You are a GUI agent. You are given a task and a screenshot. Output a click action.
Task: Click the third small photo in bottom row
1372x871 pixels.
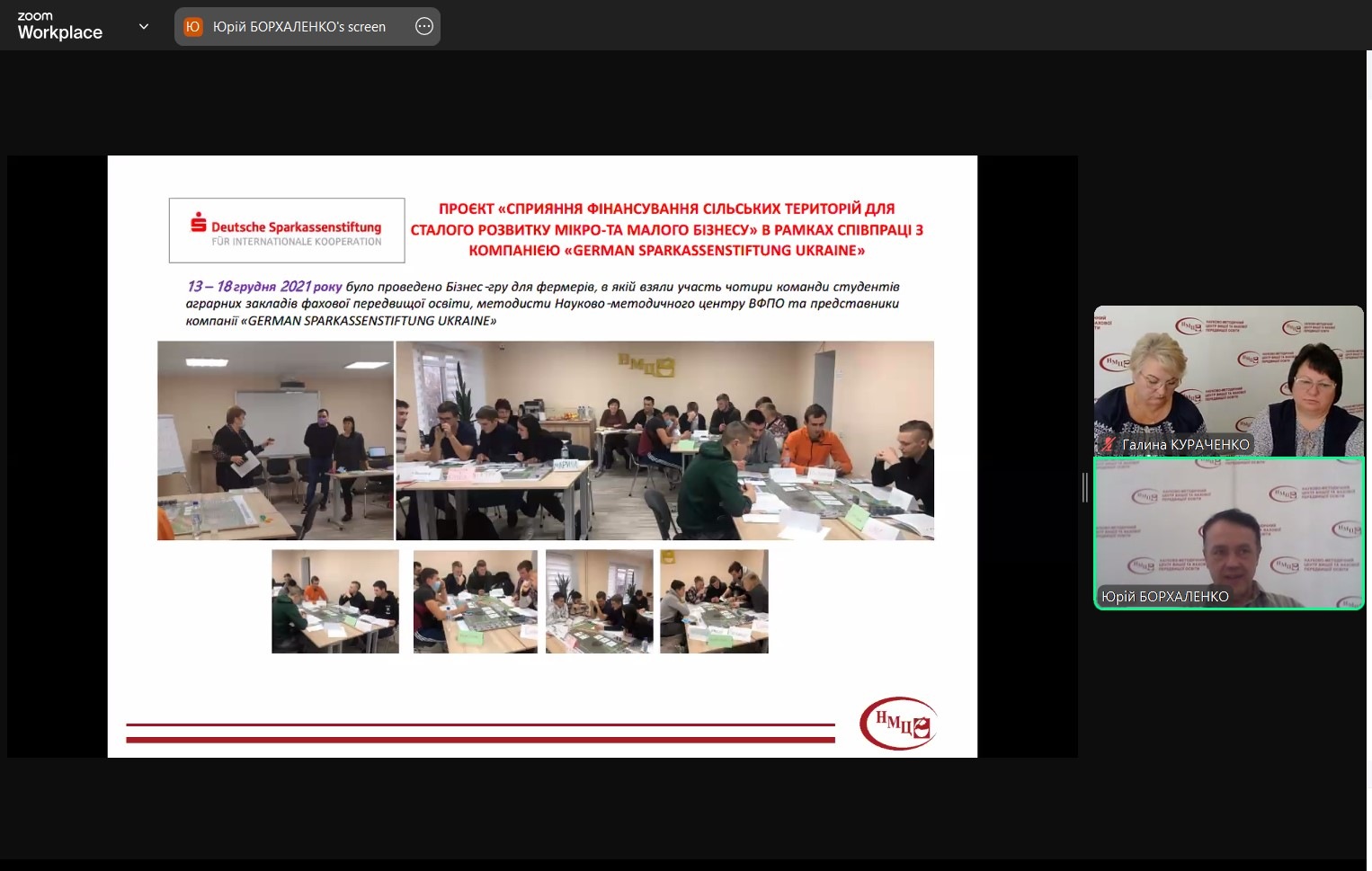pyautogui.click(x=599, y=601)
